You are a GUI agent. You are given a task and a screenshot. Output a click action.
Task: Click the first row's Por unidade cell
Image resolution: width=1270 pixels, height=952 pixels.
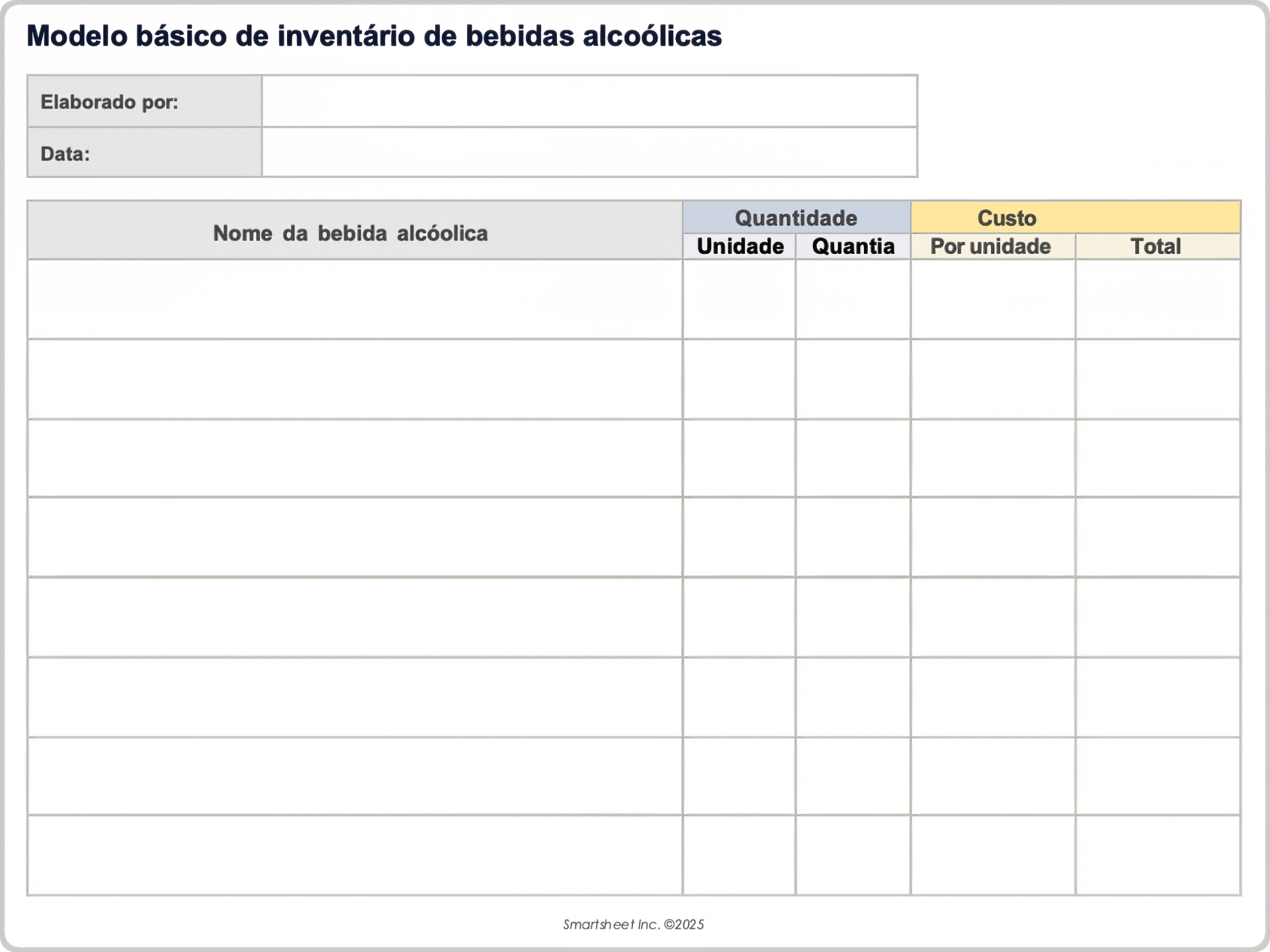click(x=992, y=299)
